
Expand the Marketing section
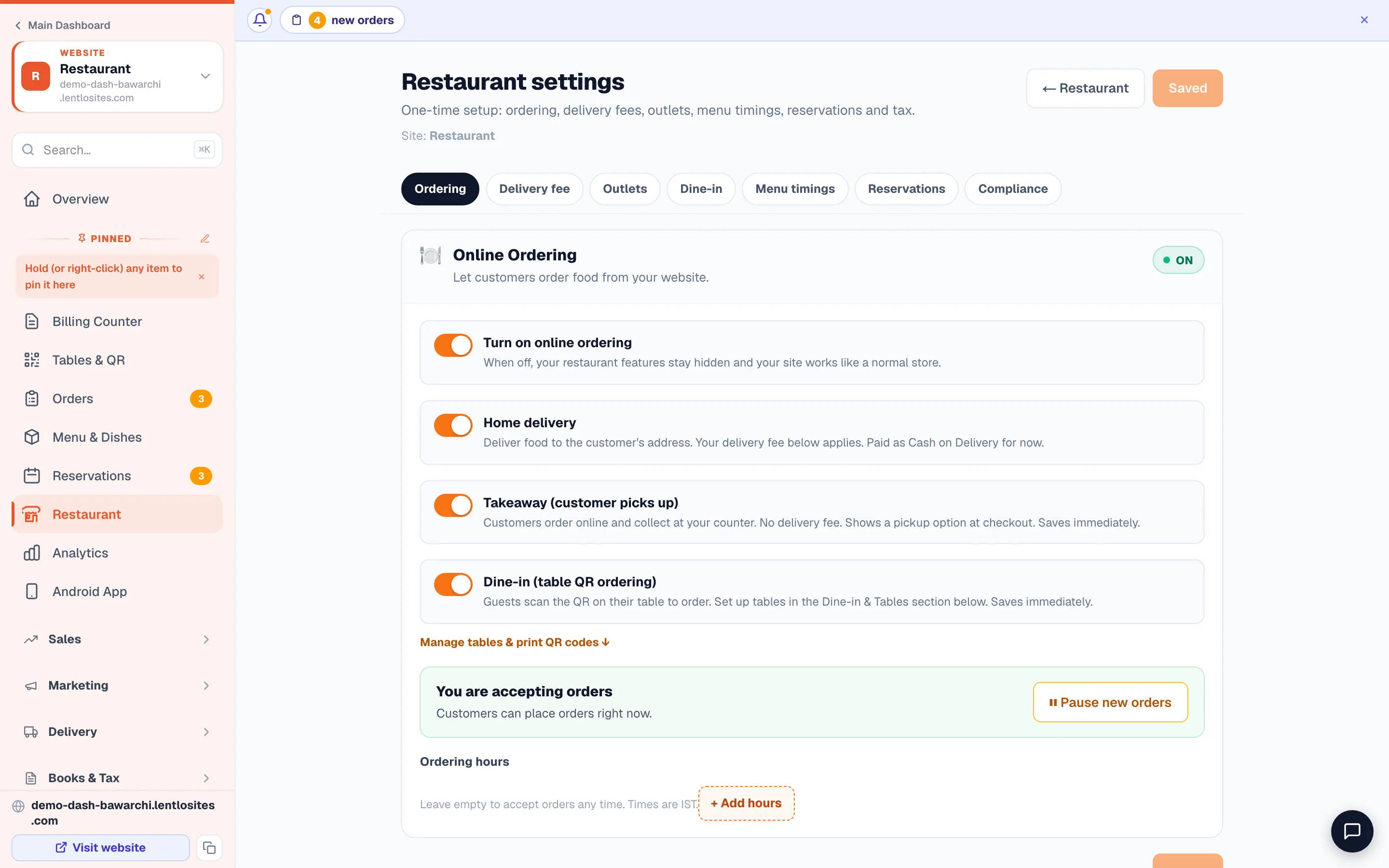coord(117,685)
